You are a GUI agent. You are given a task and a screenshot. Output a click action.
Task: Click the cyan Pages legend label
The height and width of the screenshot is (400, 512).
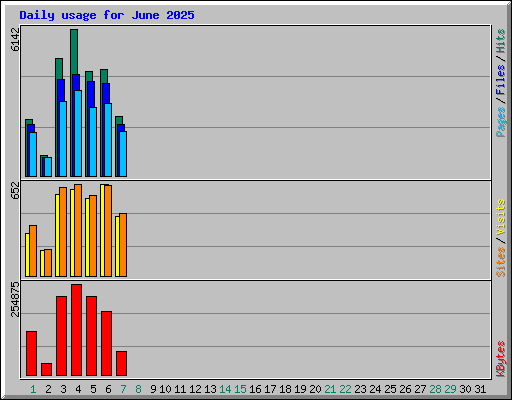(x=500, y=122)
